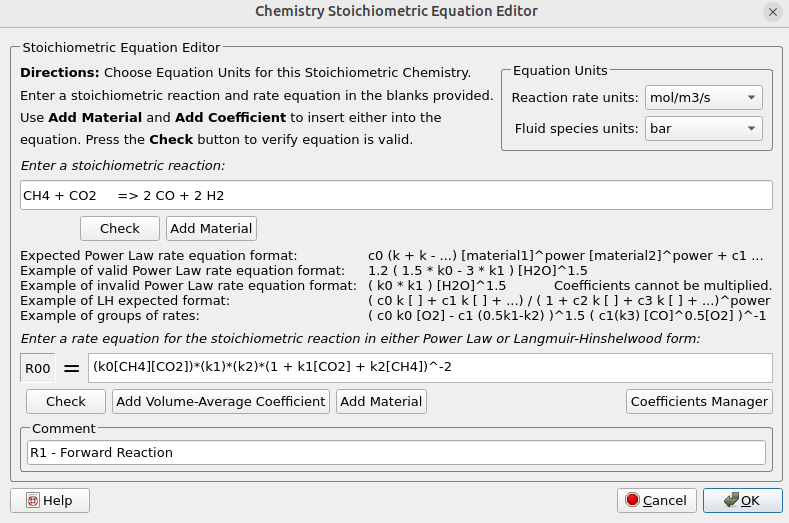Click the Equation Units group heading

coord(559,70)
